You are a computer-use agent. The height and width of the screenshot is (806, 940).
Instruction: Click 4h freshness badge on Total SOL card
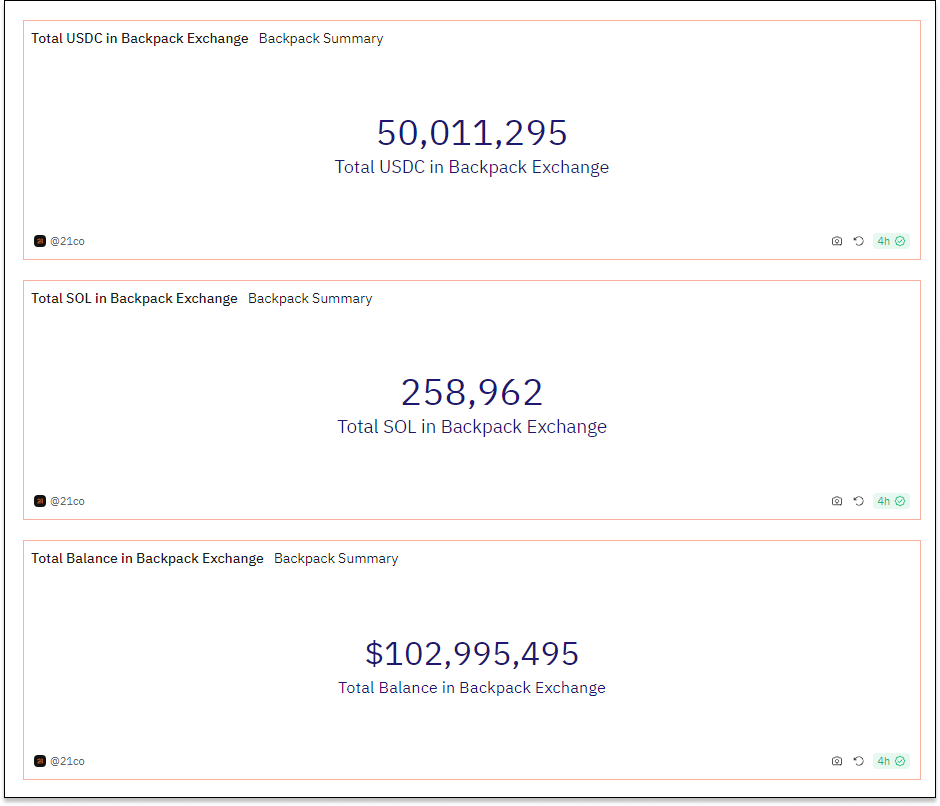(x=891, y=501)
